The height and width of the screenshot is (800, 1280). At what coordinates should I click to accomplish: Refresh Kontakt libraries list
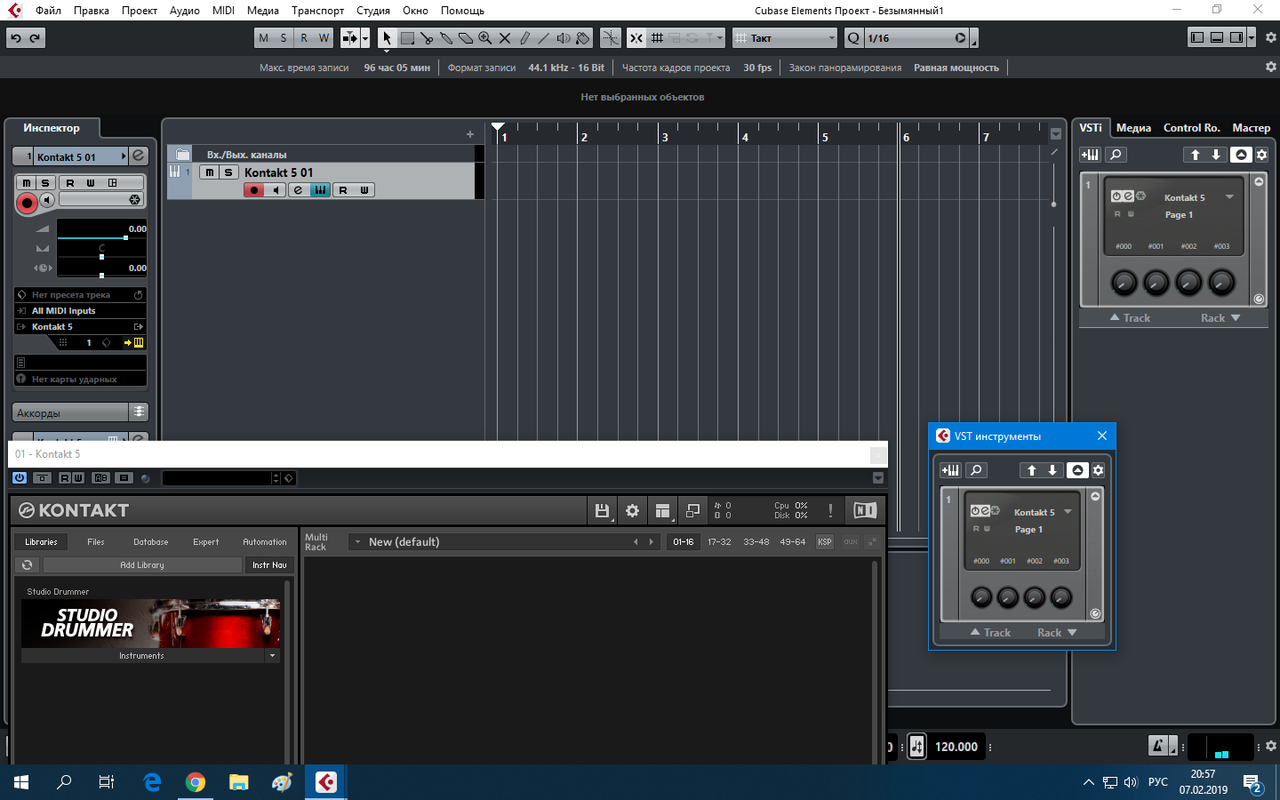point(28,565)
